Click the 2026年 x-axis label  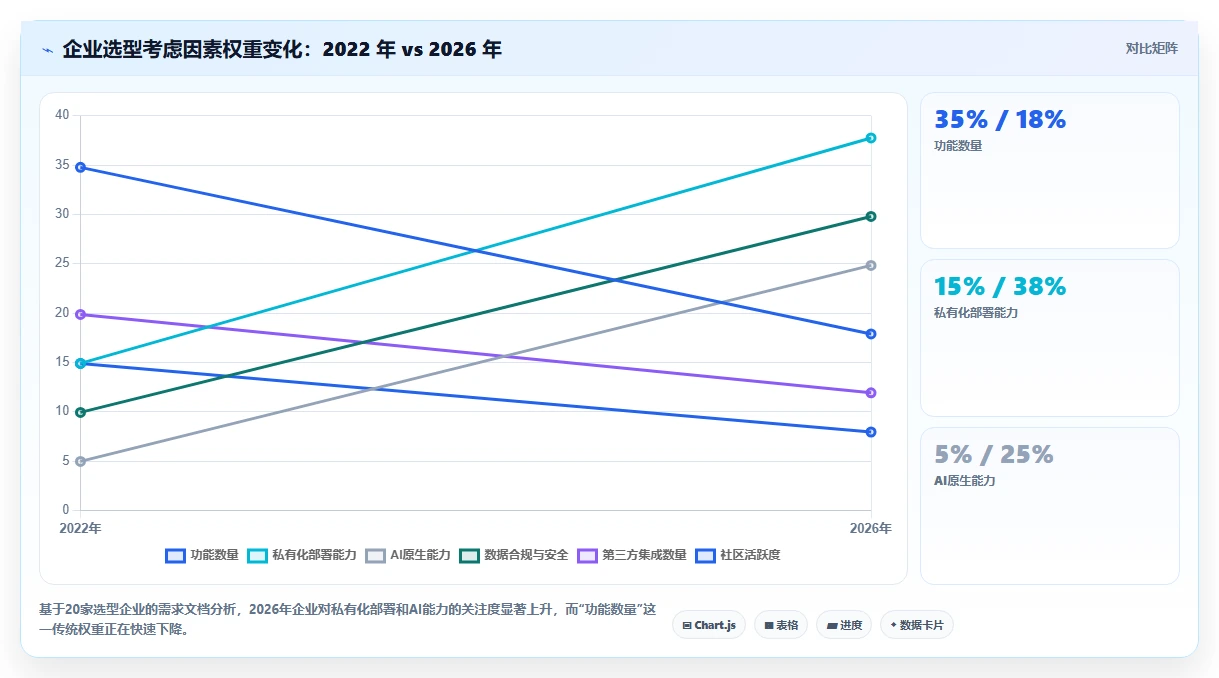click(871, 528)
